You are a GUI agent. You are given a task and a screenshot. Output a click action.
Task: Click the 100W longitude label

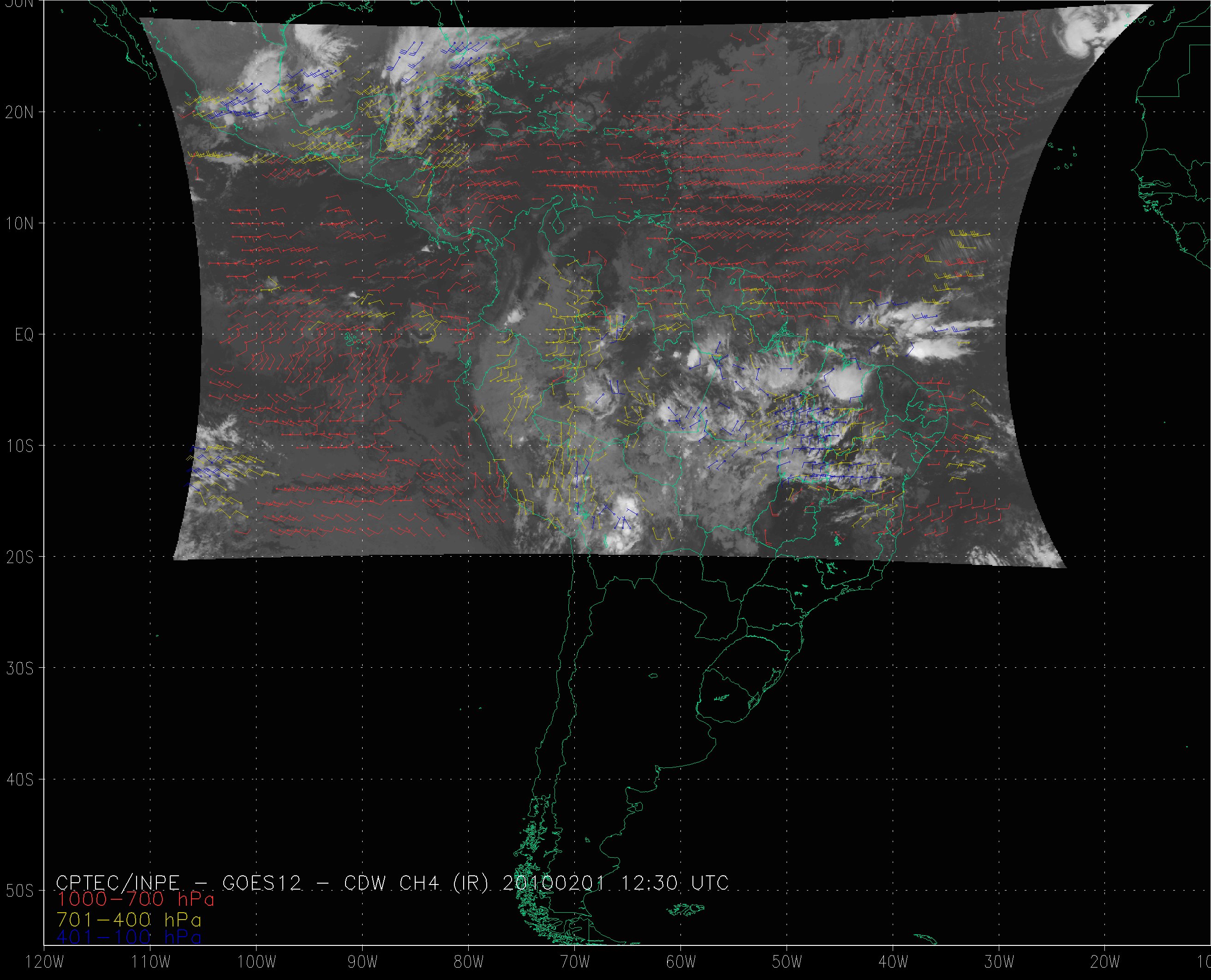click(x=257, y=962)
